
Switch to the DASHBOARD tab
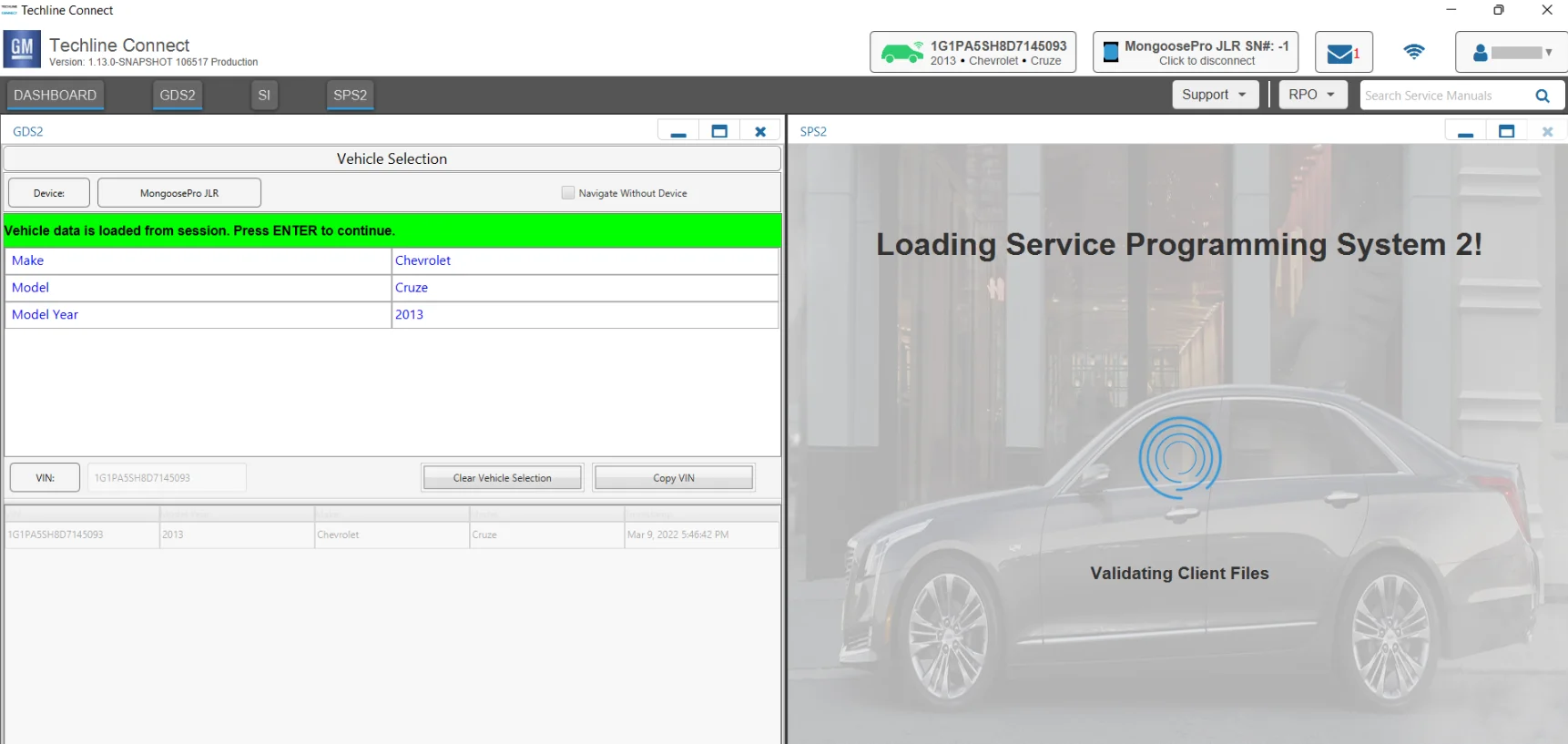tap(55, 96)
